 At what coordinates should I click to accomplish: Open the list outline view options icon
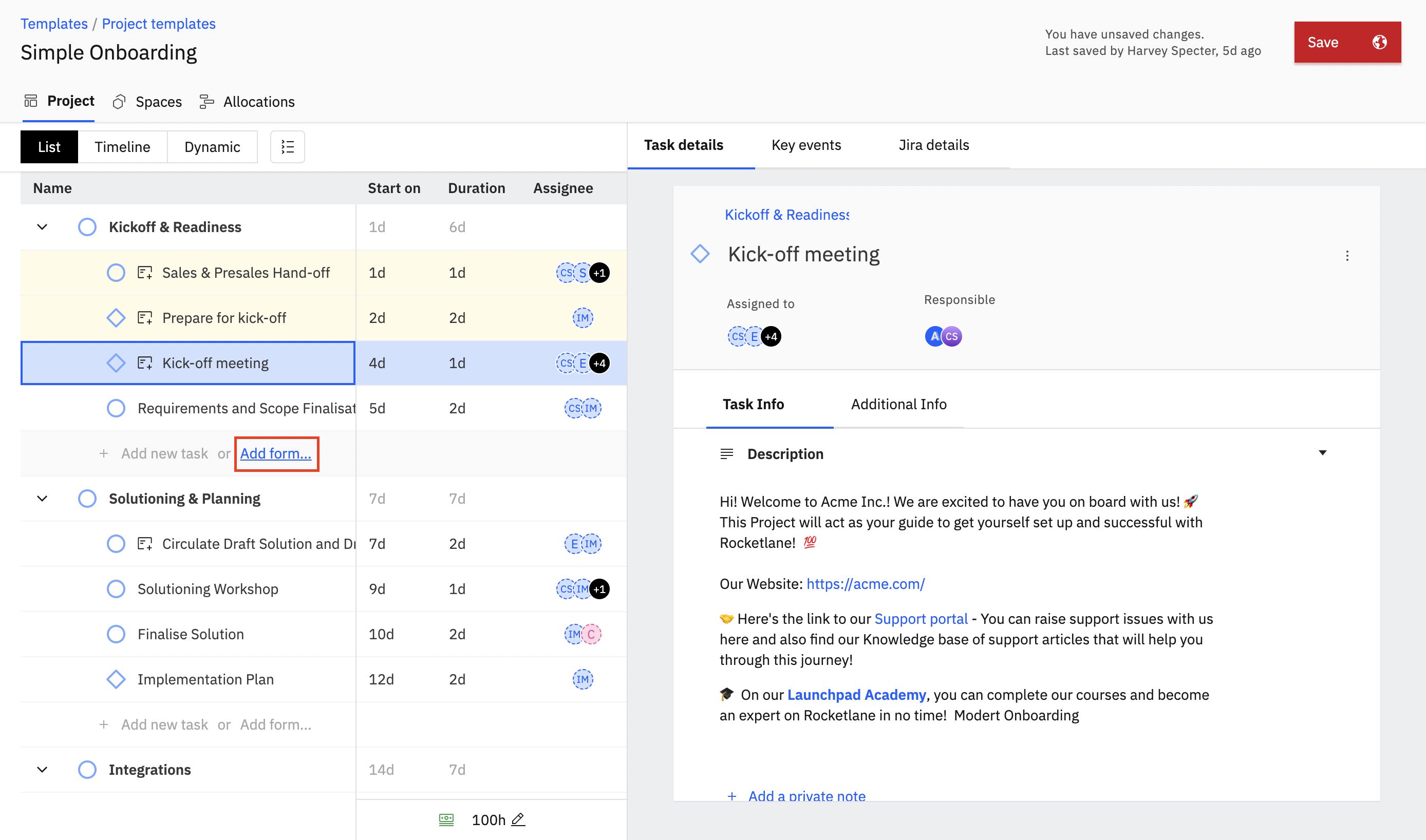coord(287,147)
